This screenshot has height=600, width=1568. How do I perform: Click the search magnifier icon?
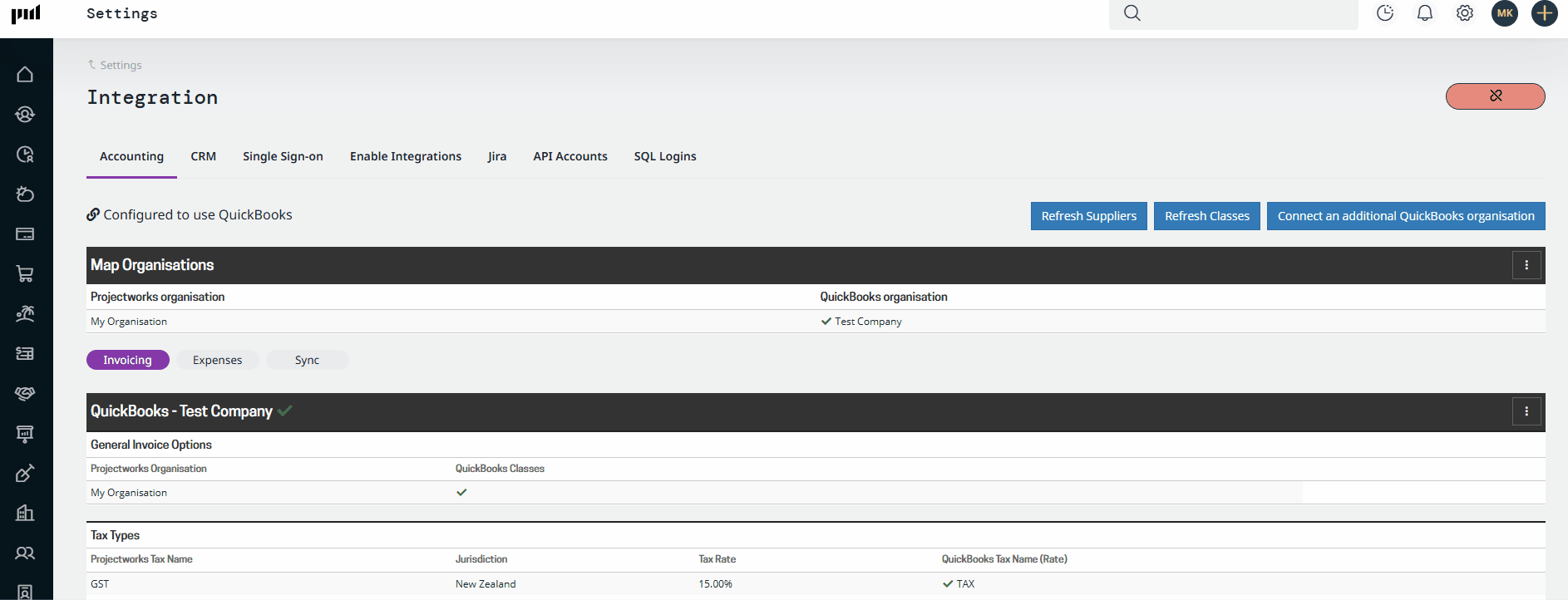pyautogui.click(x=1132, y=13)
